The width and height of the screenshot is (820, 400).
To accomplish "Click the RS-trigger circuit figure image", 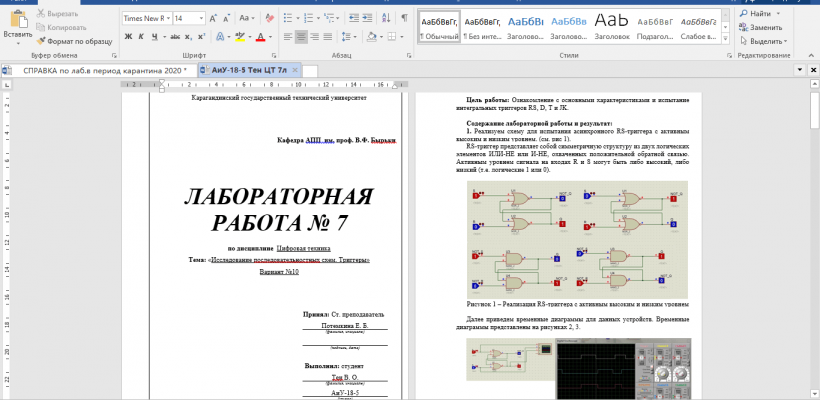I will point(577,239).
